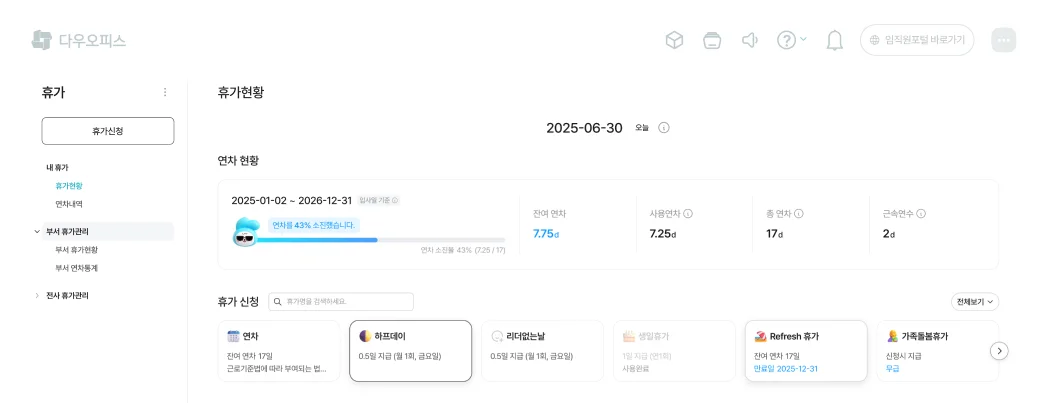Click 임직원포털 바로가기 button
Viewport: 1048px width, 403px height.
point(917,40)
